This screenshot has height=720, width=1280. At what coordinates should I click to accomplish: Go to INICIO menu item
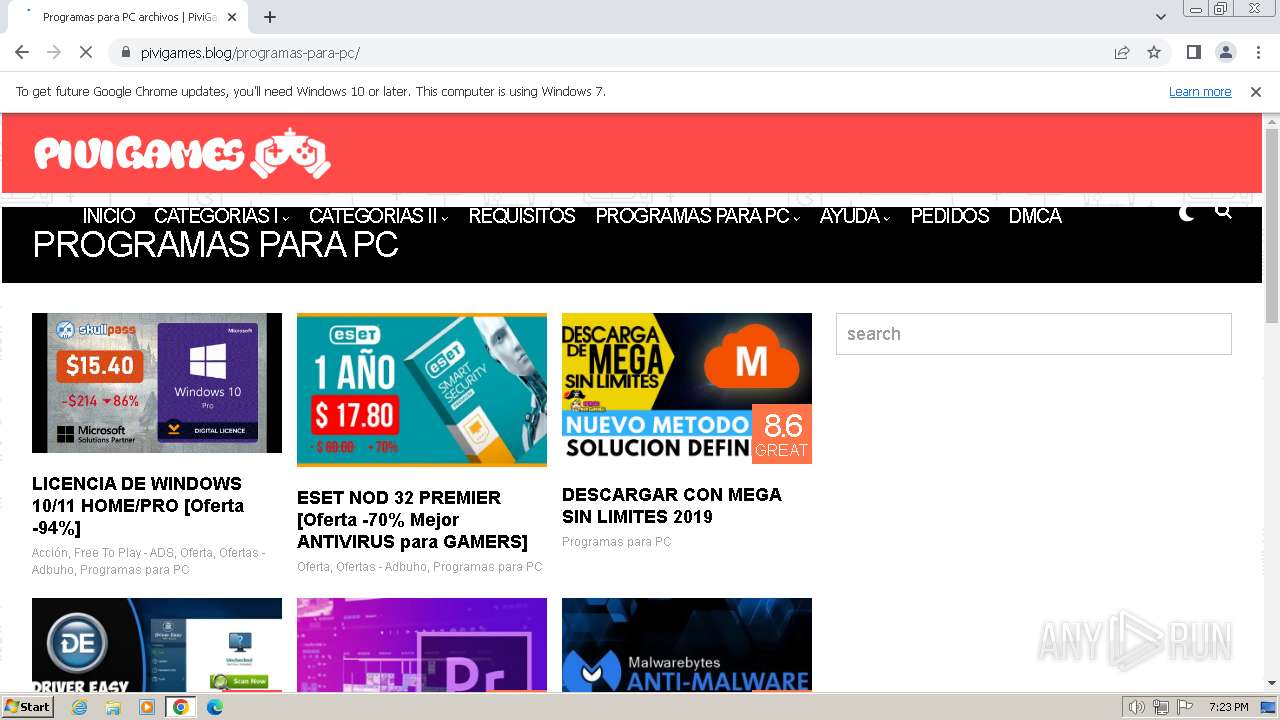click(x=109, y=216)
